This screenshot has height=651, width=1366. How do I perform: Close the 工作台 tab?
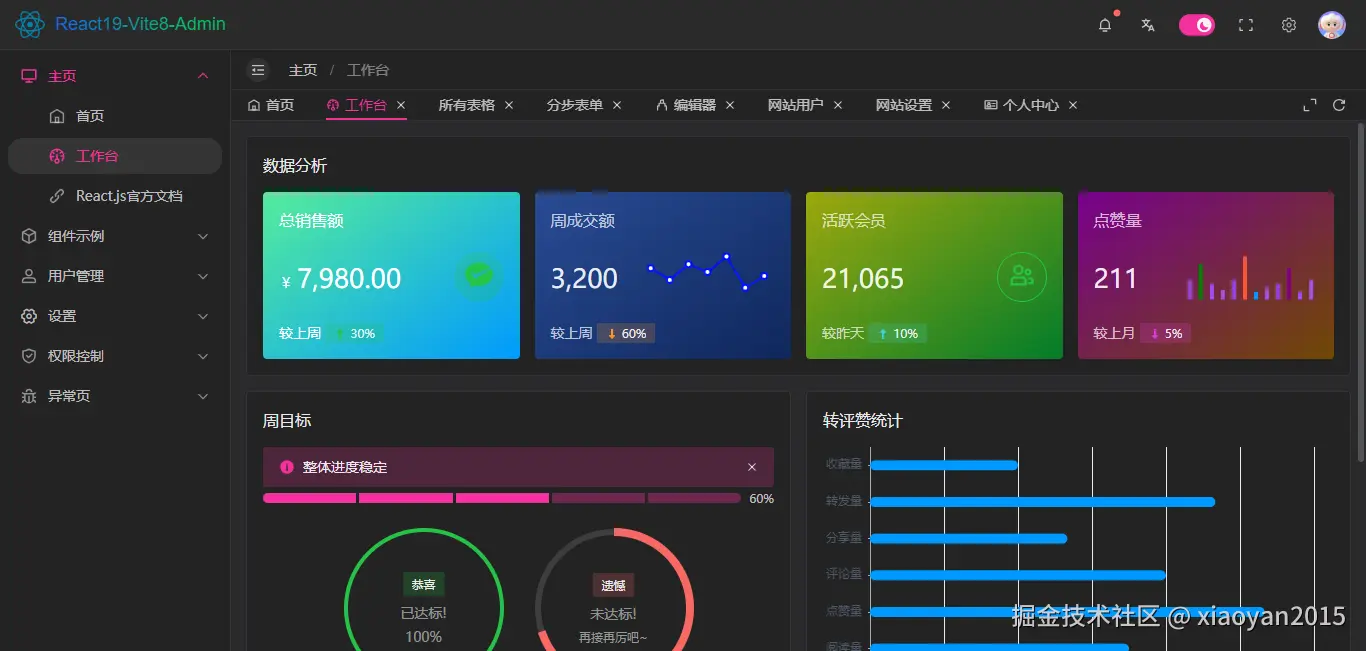[x=401, y=105]
